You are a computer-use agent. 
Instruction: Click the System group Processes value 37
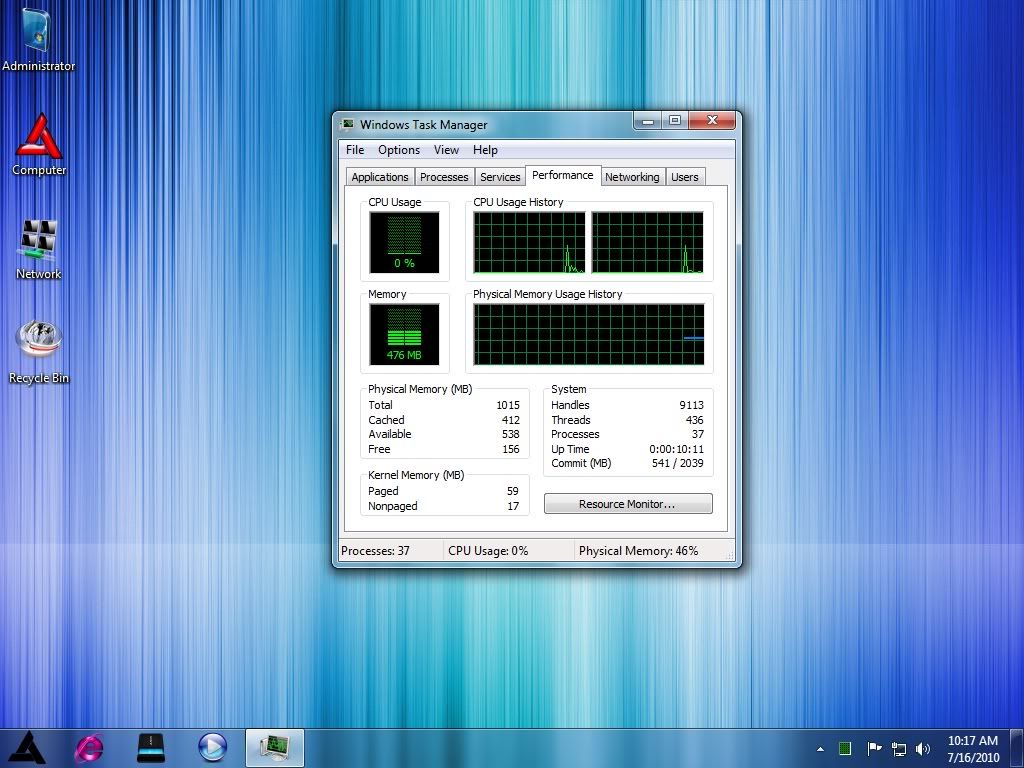[x=698, y=434]
